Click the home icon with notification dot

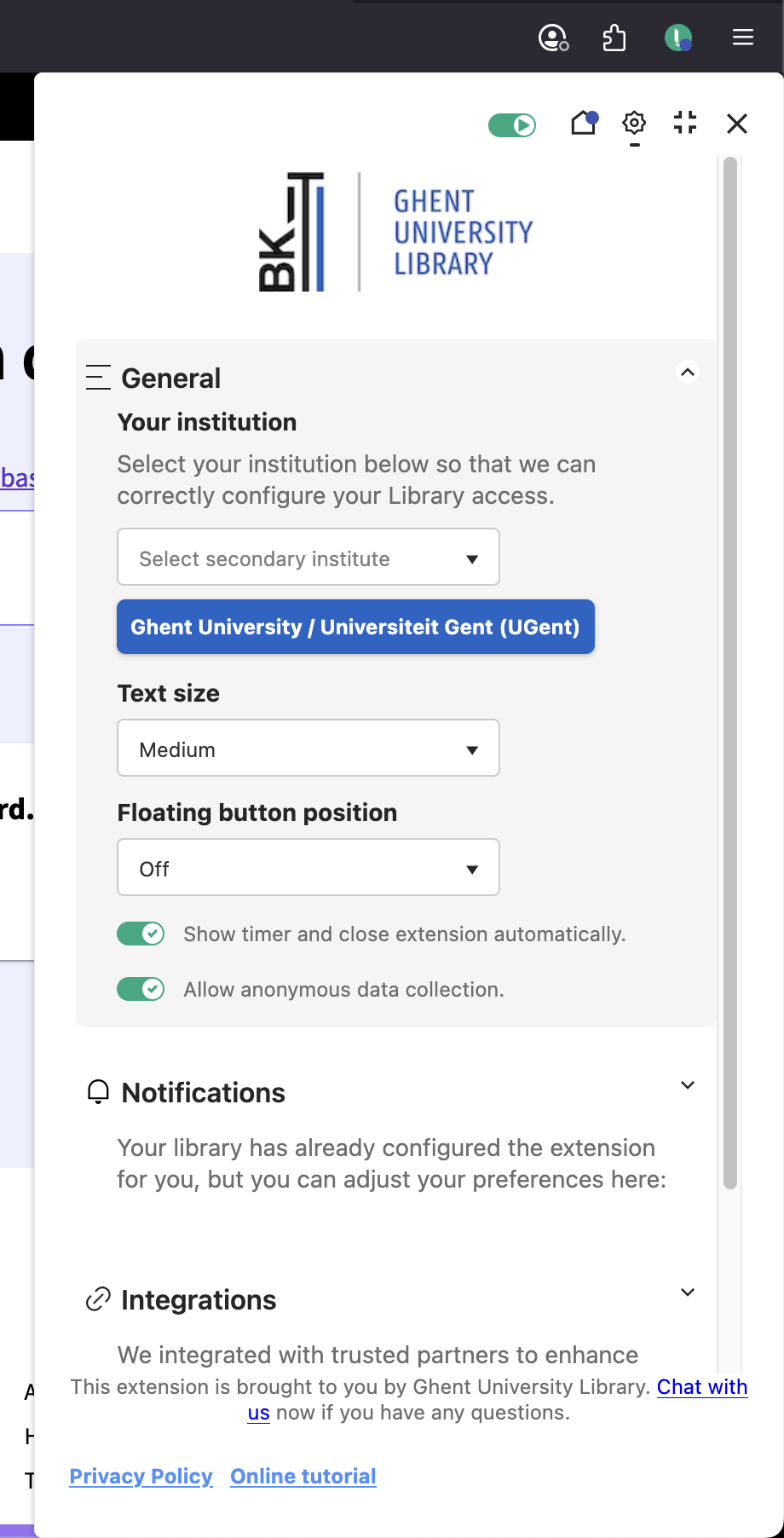click(x=584, y=124)
